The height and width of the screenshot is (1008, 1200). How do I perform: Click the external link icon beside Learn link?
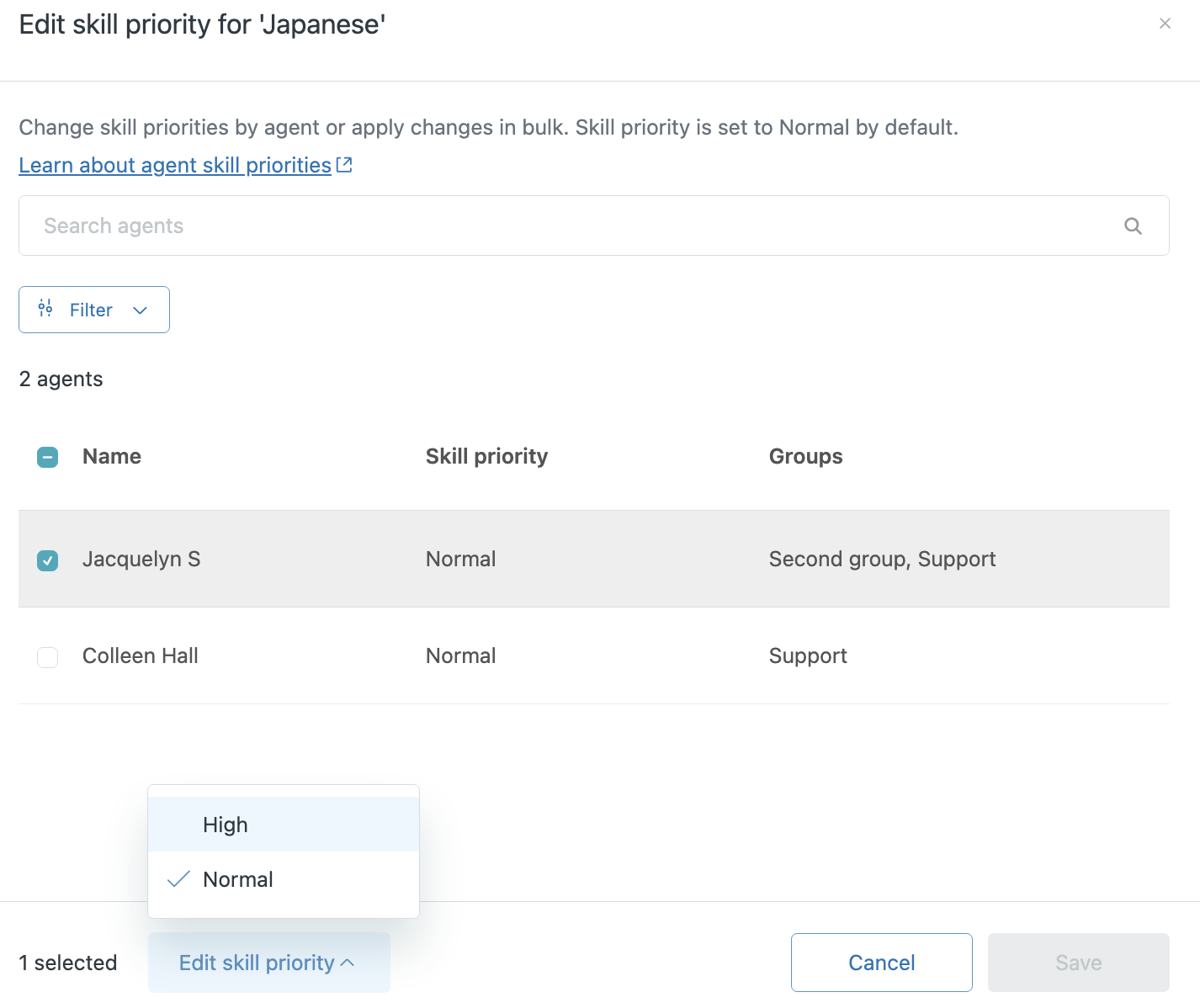[344, 165]
